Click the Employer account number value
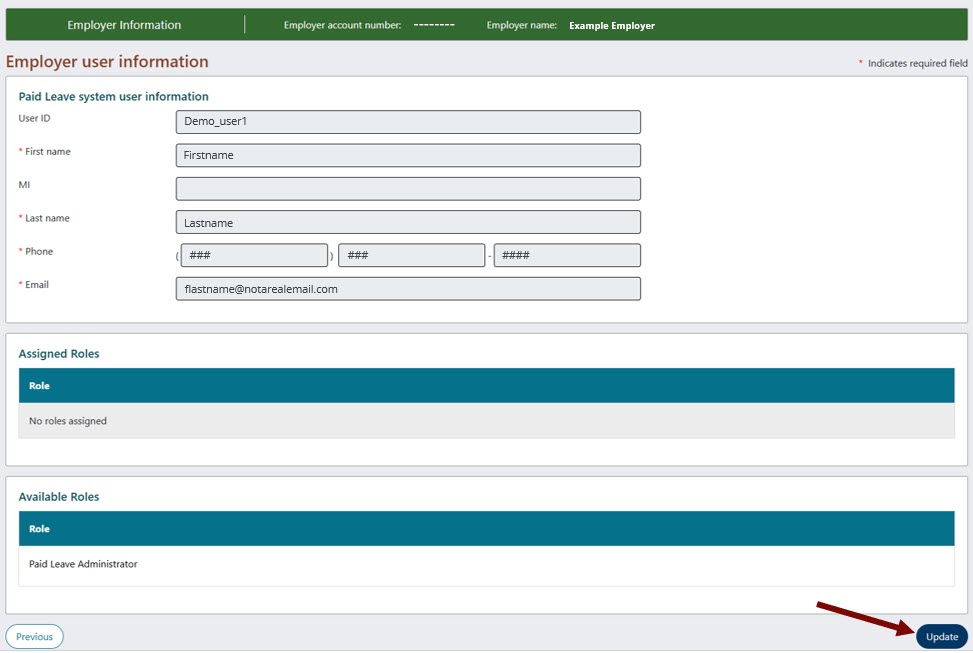Viewport: 973px width, 653px height. [434, 24]
